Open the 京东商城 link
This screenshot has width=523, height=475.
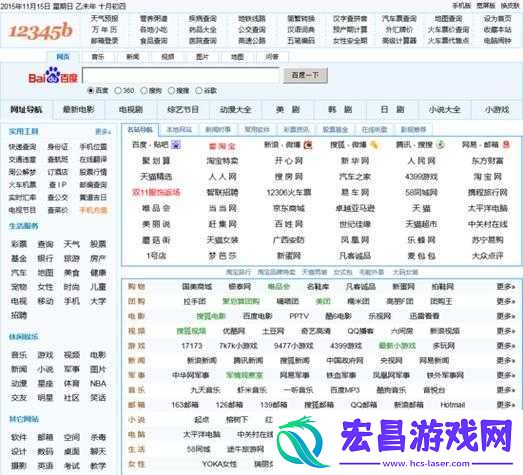coord(289,208)
